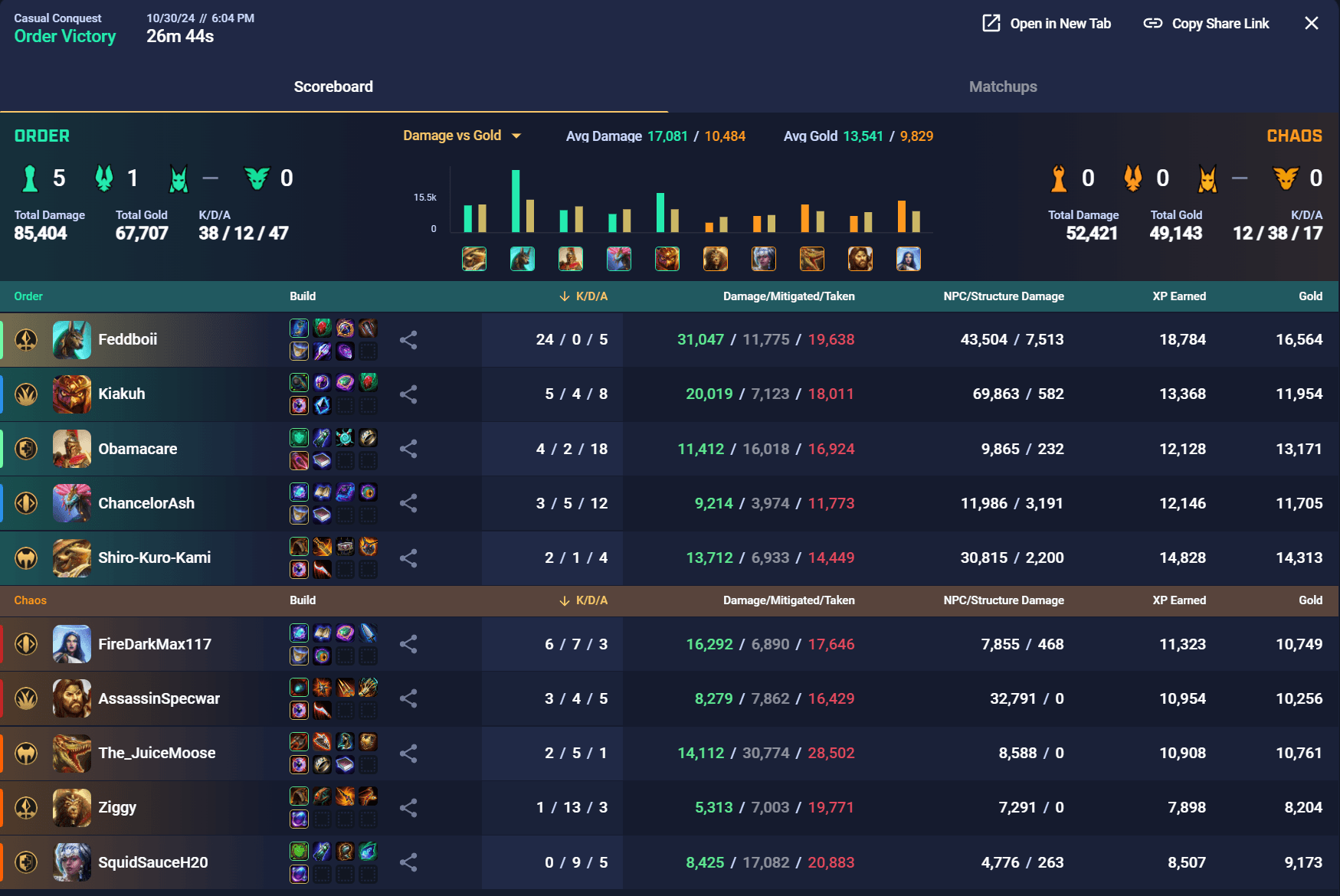Click Obamacare's god portrait
The image size is (1340, 896).
[x=72, y=449]
